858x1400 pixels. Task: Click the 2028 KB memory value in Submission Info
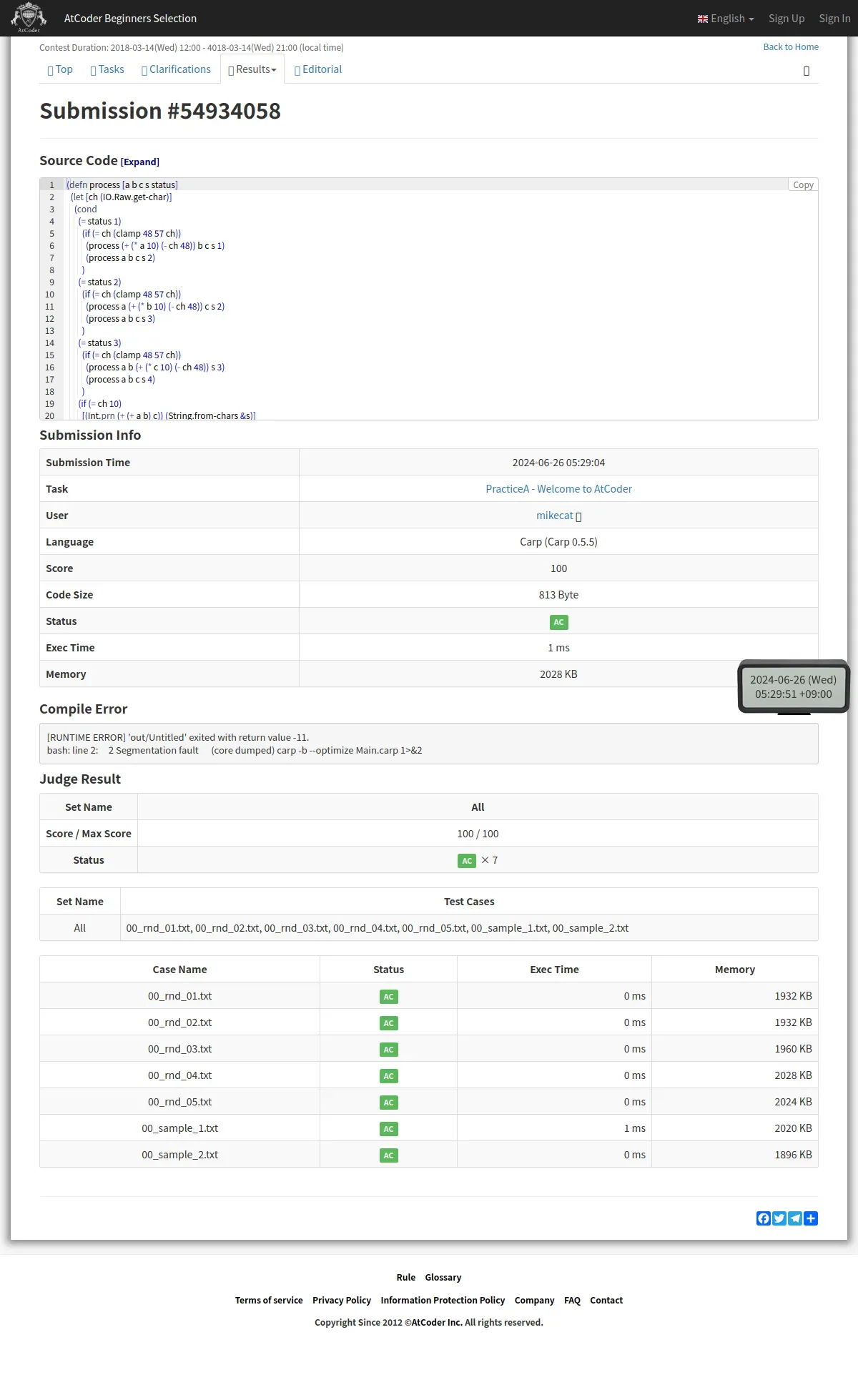click(558, 674)
